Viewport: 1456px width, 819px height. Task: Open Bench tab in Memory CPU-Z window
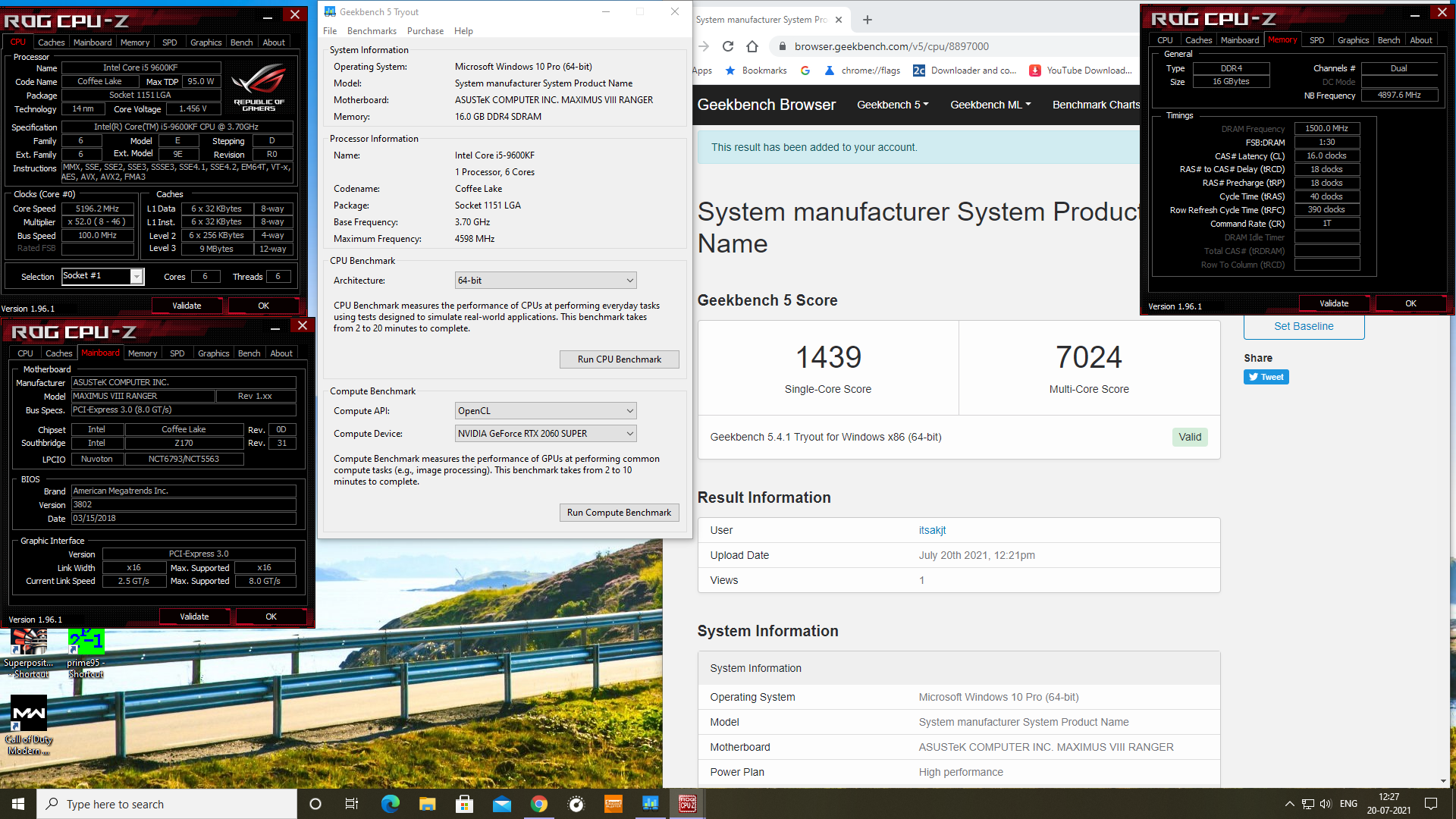[x=1389, y=40]
